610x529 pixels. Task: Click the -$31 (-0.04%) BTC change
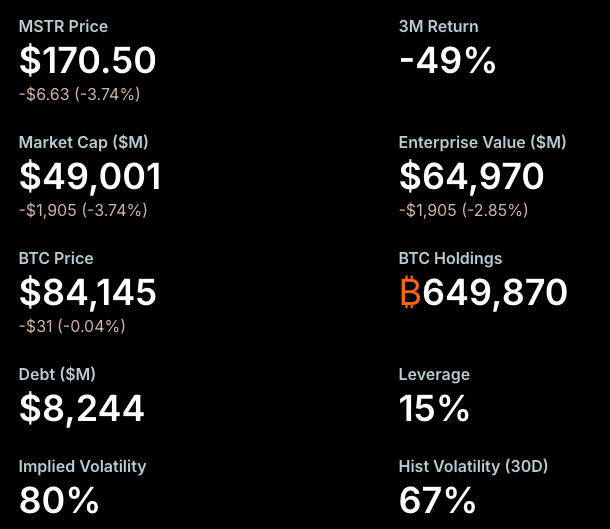[72, 326]
